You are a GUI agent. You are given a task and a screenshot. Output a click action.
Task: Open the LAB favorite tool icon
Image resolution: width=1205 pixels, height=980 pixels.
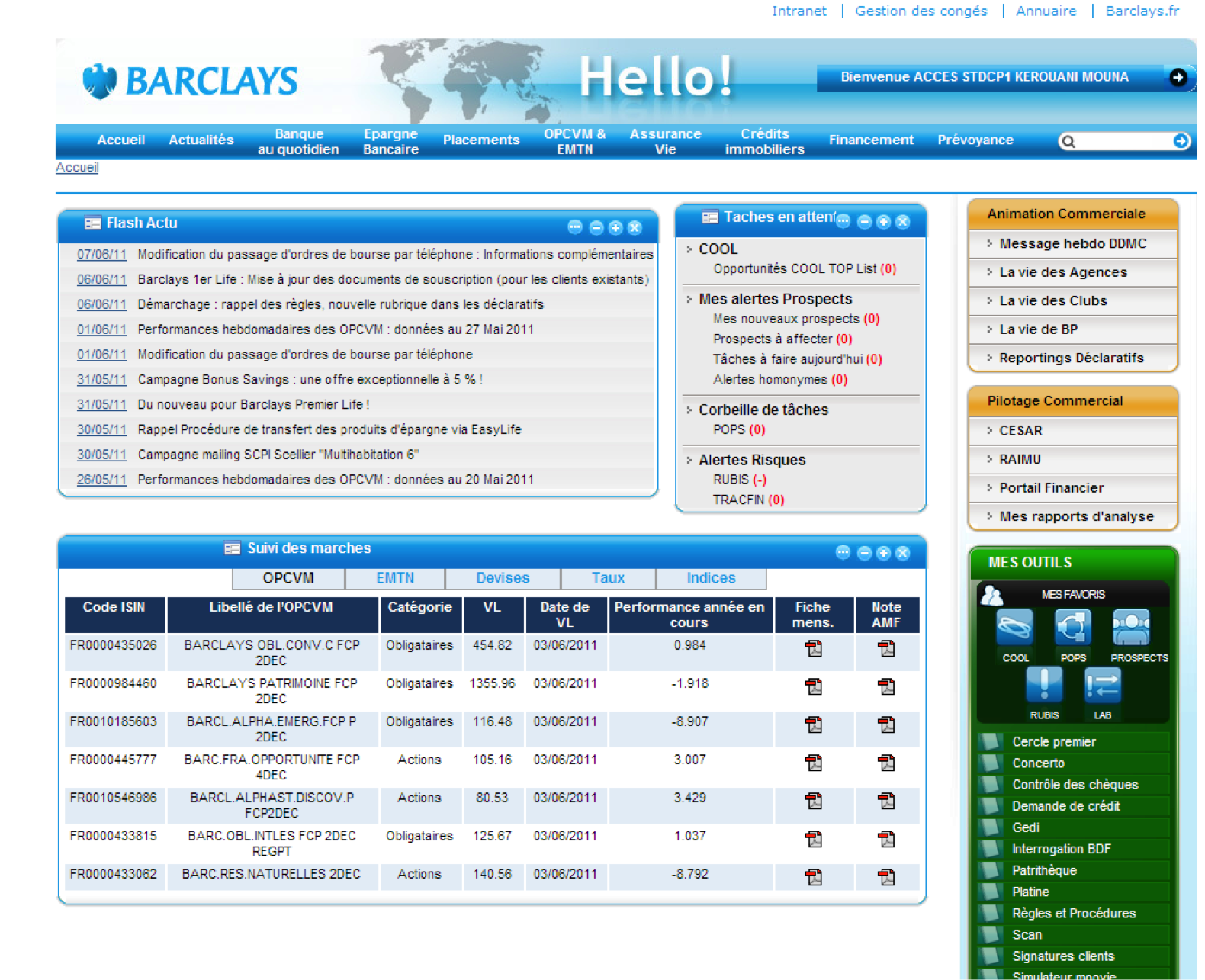[x=1102, y=685]
